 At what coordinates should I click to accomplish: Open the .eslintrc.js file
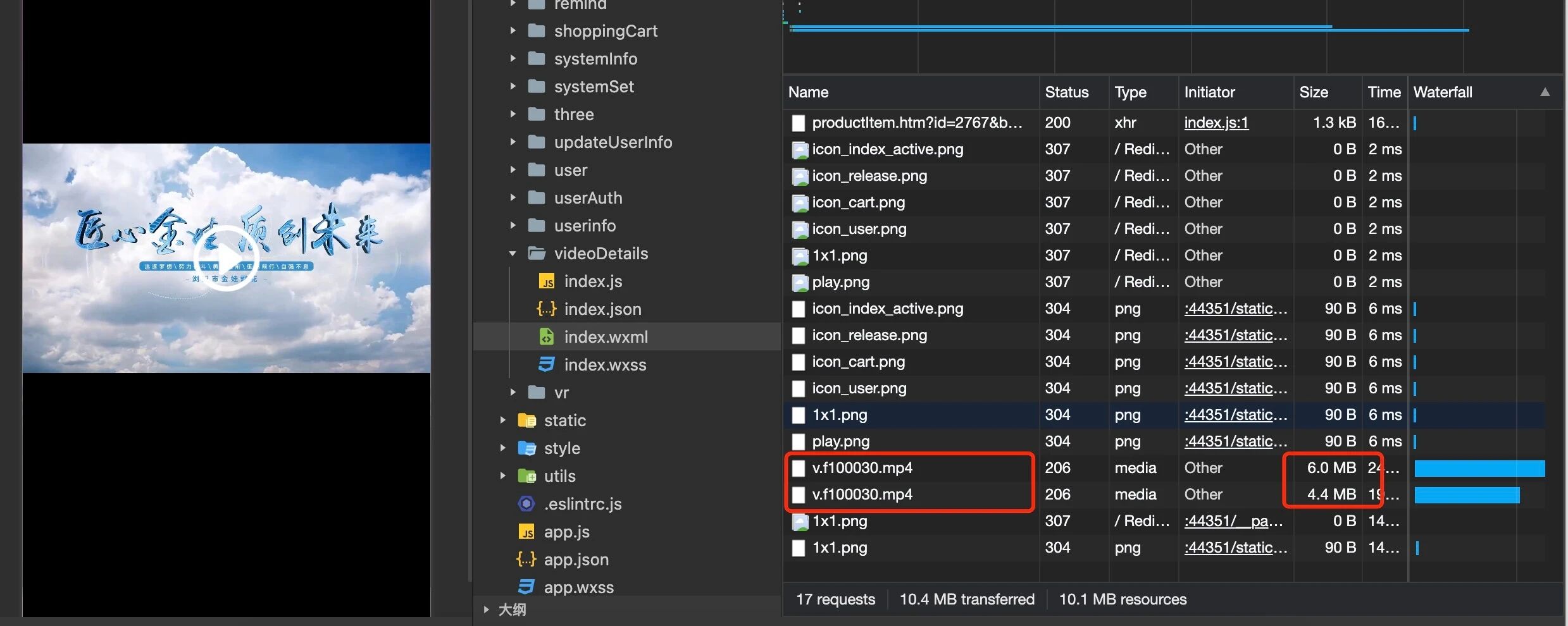583,503
